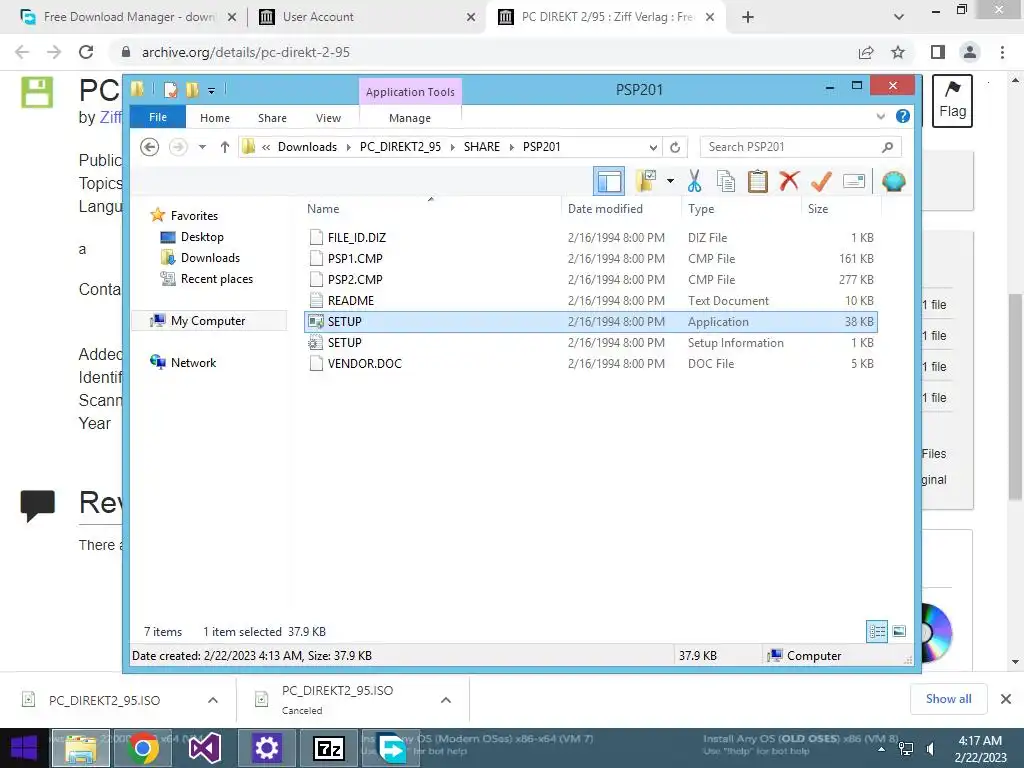This screenshot has height=768, width=1024.
Task: Click SHARE in the address breadcrumb
Action: click(481, 147)
